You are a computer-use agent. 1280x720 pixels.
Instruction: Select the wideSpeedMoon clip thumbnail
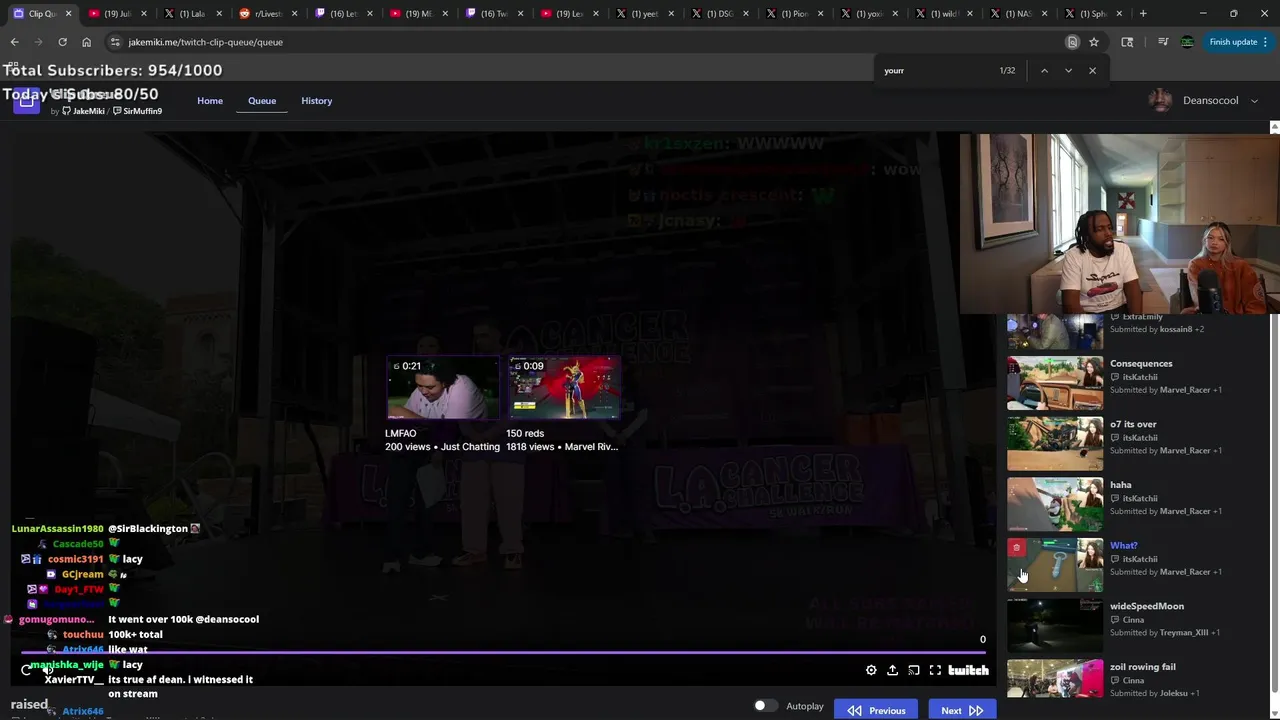[1055, 626]
